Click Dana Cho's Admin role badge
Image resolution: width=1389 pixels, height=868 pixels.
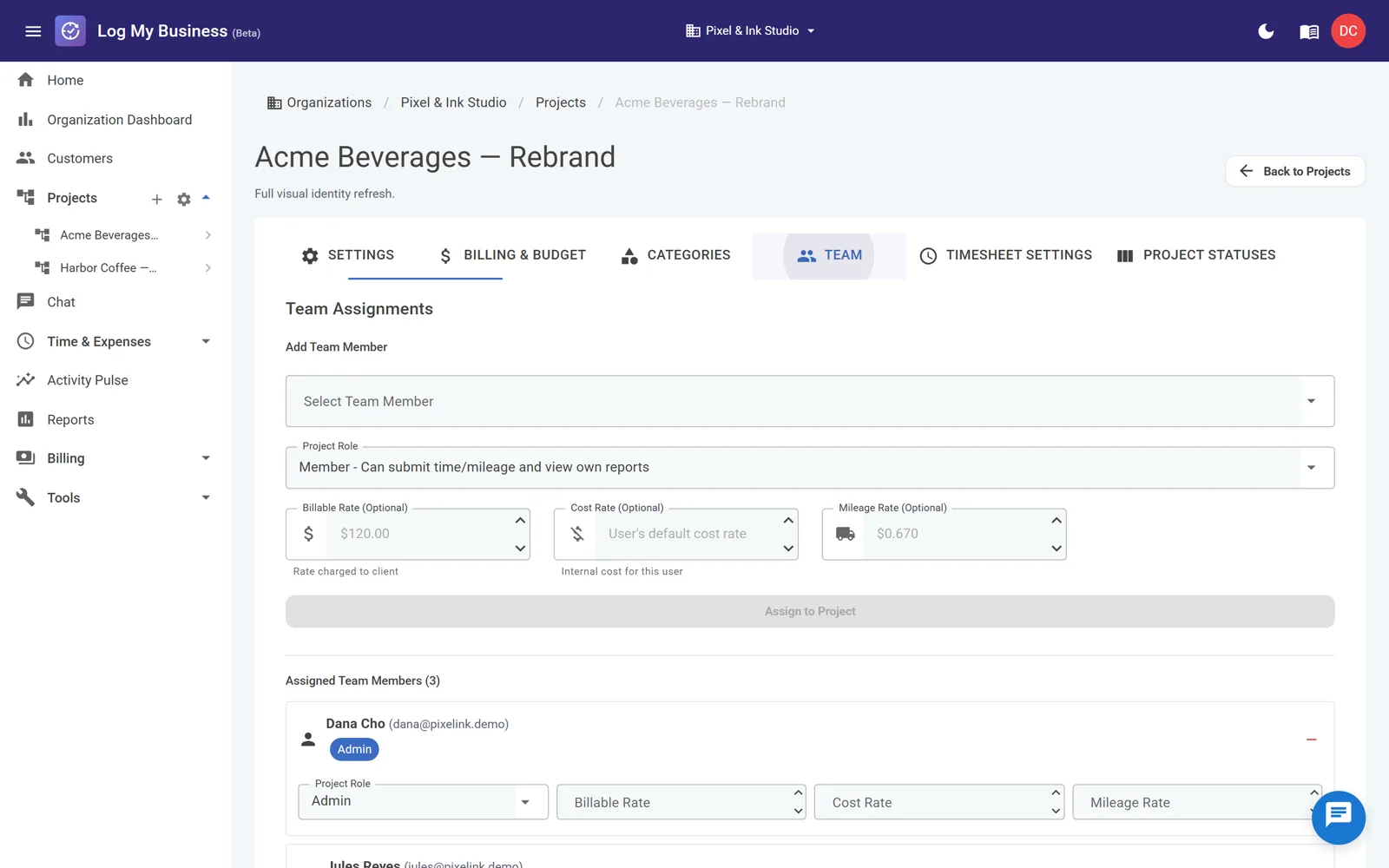coord(354,749)
